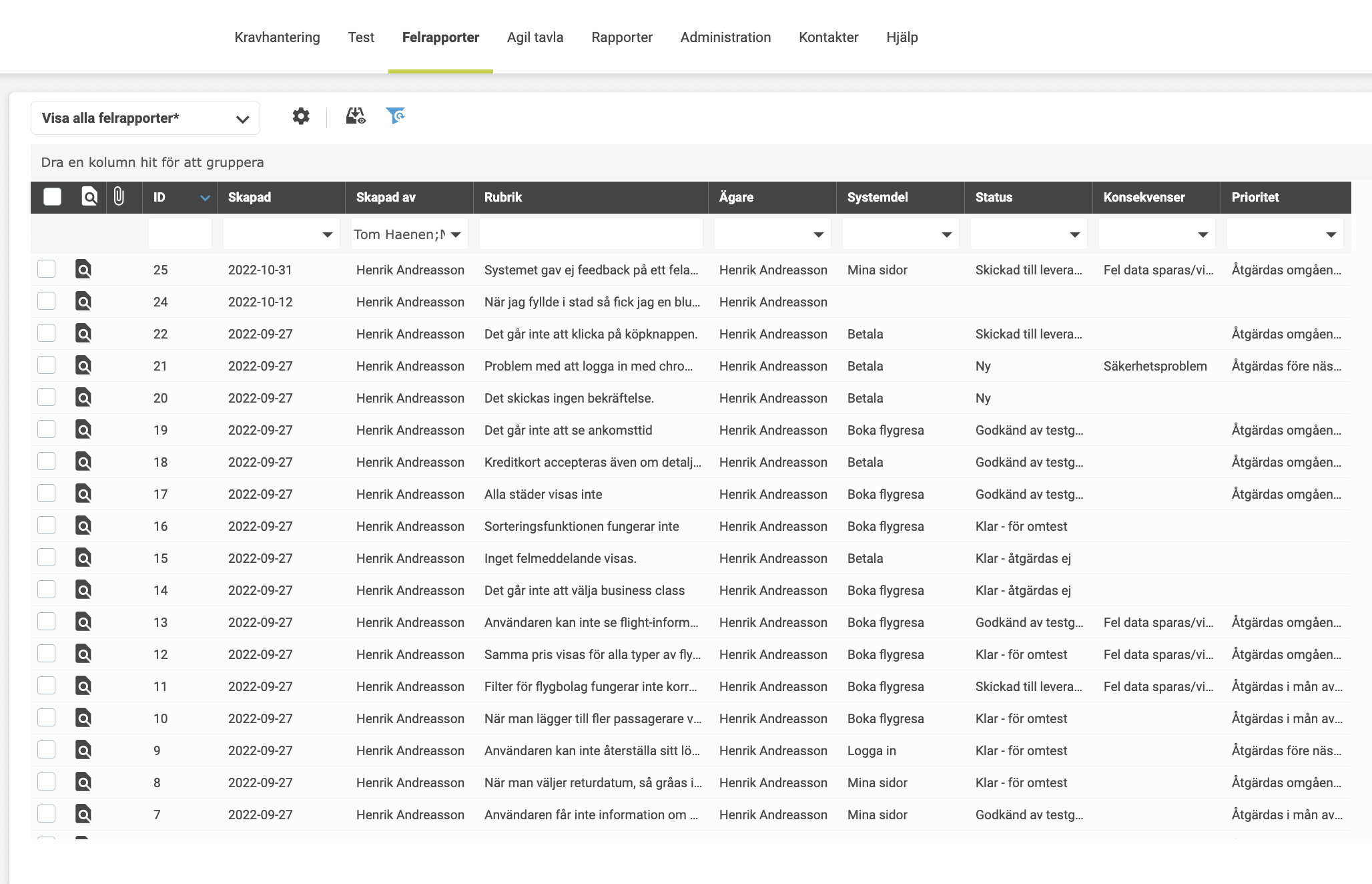Click the blue reset filter funnel icon

396,116
